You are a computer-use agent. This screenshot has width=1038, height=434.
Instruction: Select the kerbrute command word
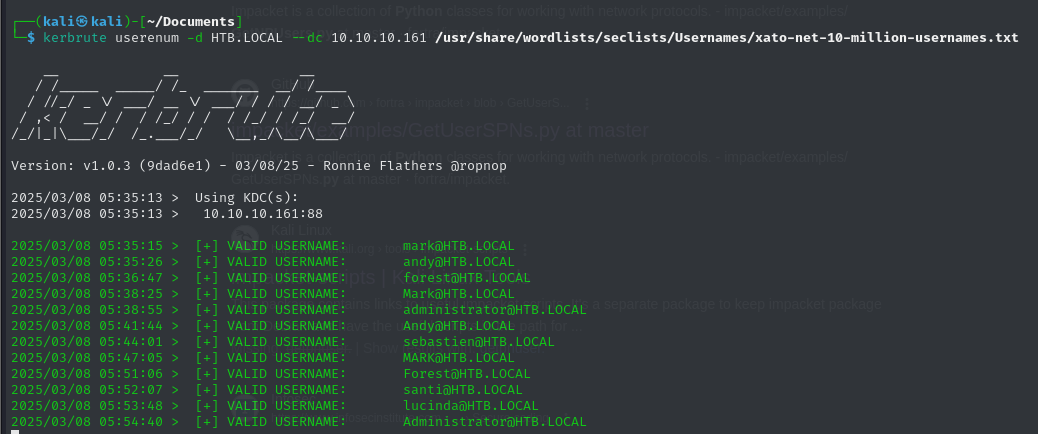click(75, 38)
